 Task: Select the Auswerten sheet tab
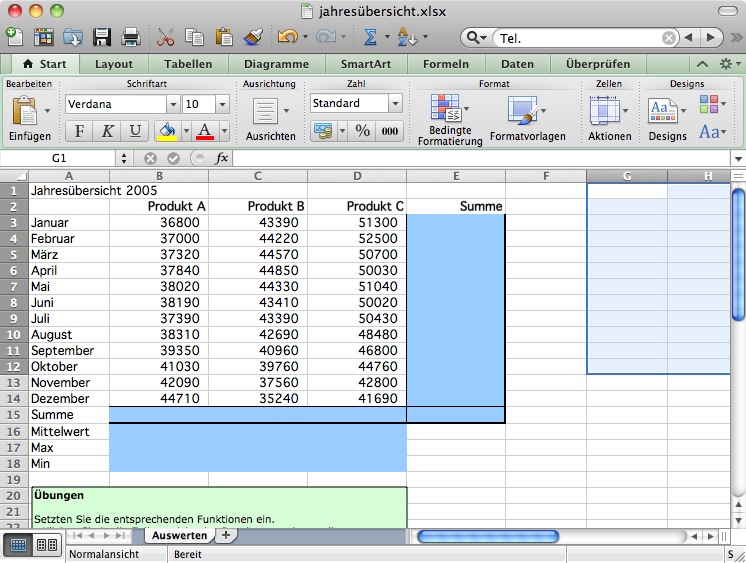click(x=178, y=536)
